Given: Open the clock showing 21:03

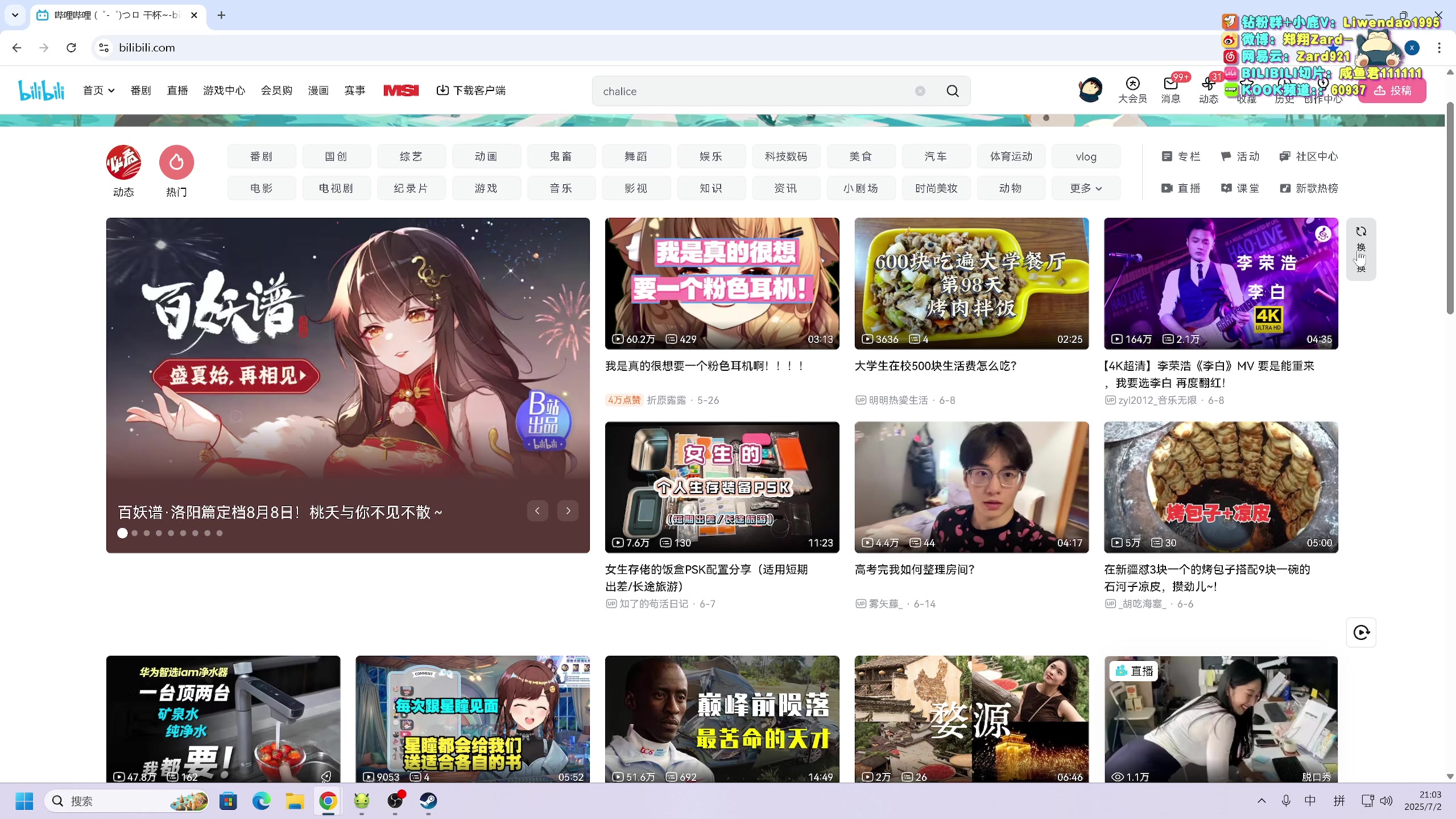Looking at the screenshot, I should pyautogui.click(x=1422, y=801).
